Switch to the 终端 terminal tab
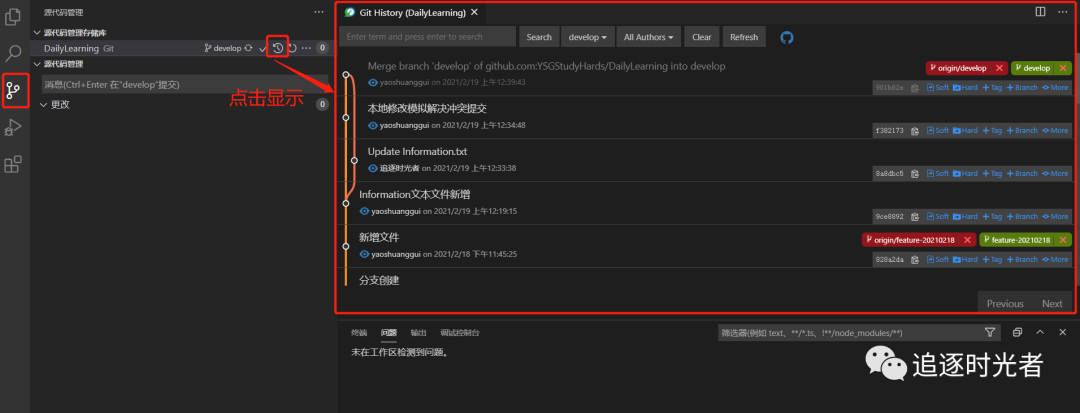 [x=359, y=332]
